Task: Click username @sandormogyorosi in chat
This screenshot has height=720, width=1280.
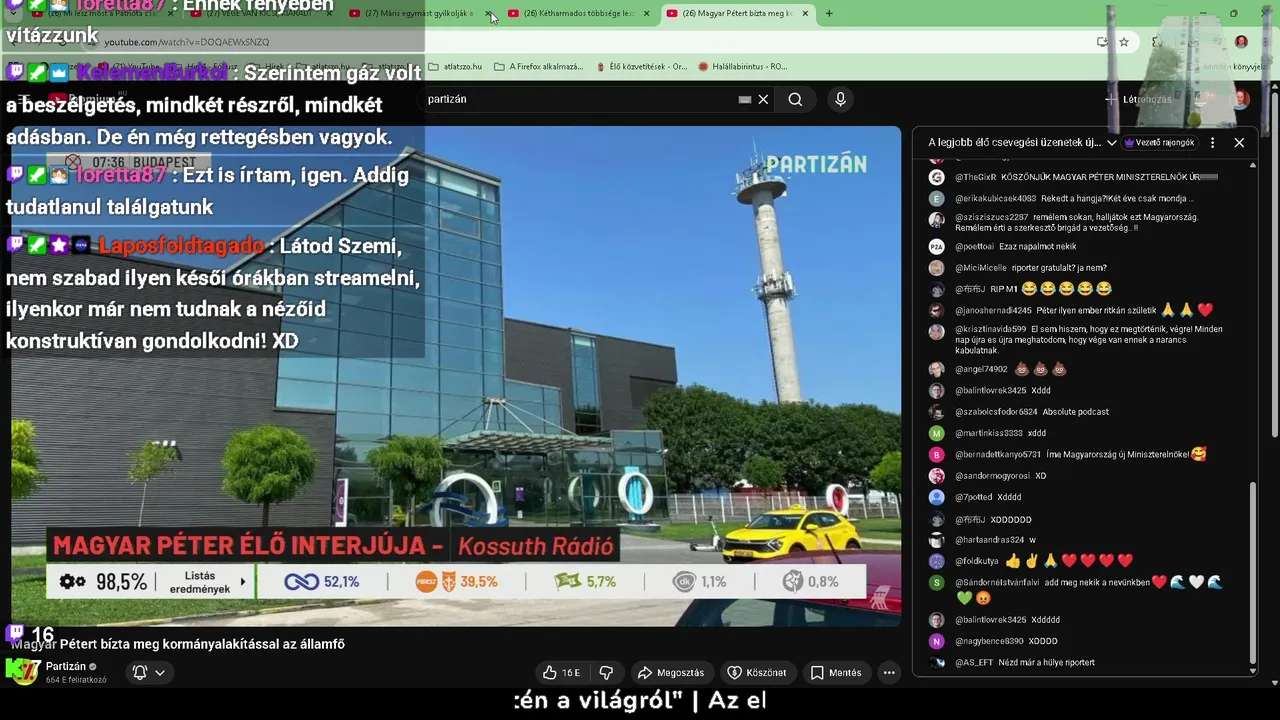Action: (x=992, y=476)
